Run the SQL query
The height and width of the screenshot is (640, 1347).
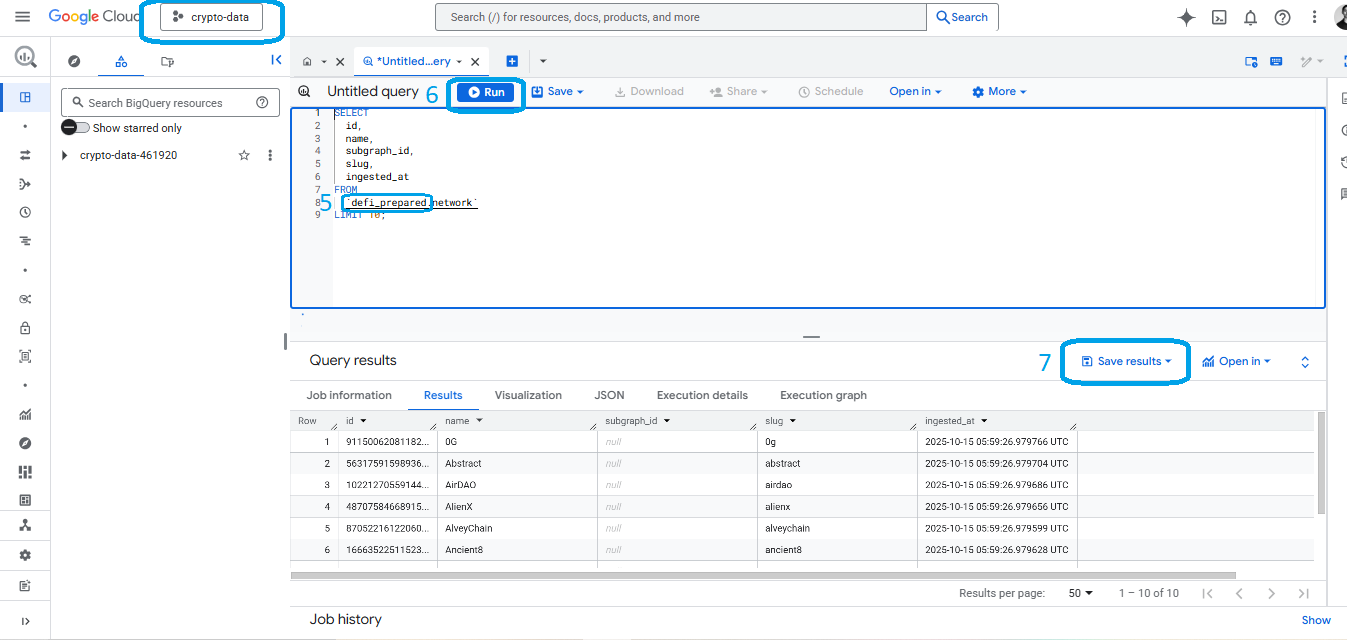[x=485, y=91]
